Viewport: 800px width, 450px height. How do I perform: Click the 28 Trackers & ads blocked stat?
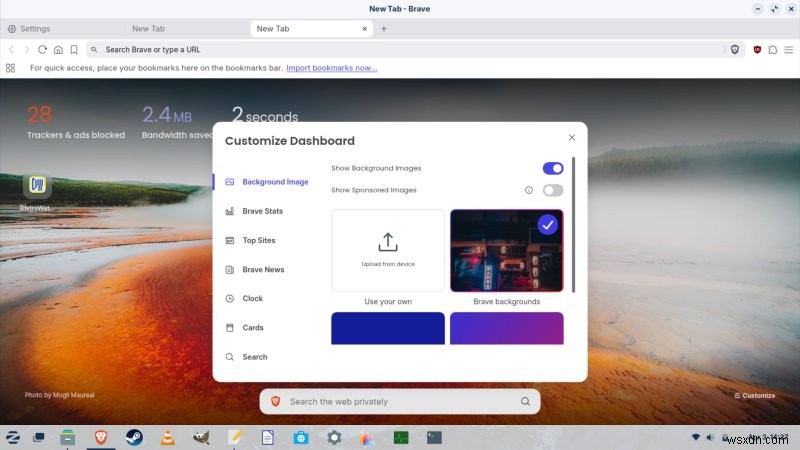[x=76, y=122]
